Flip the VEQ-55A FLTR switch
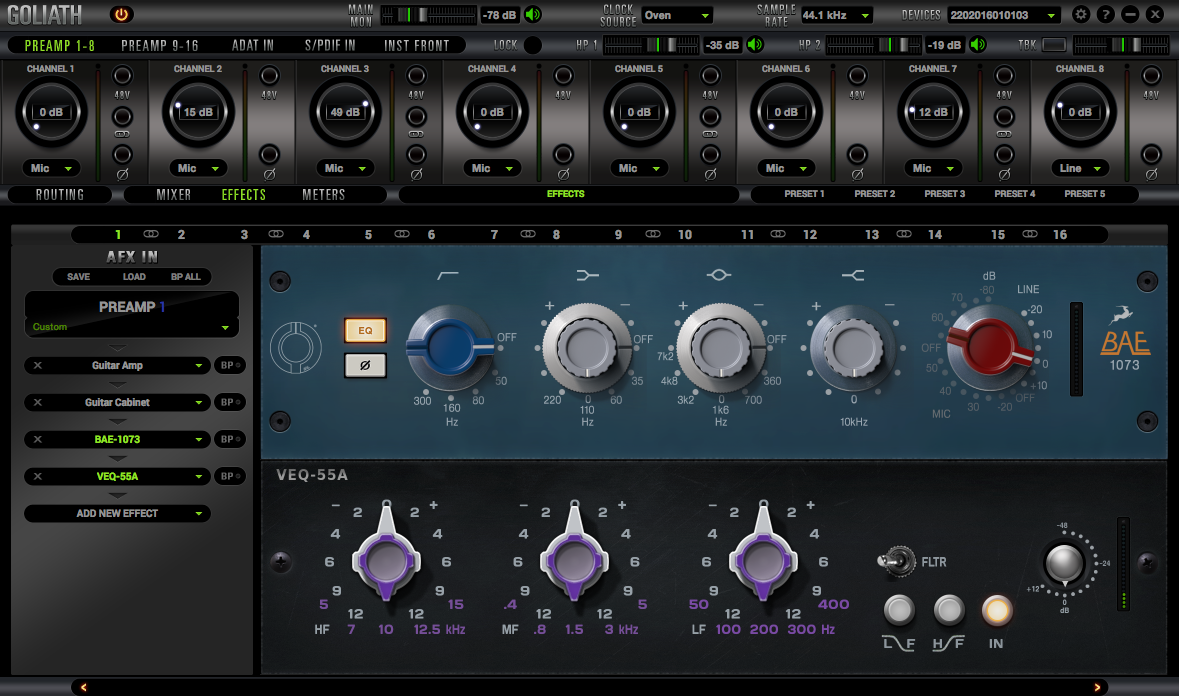 tap(896, 561)
